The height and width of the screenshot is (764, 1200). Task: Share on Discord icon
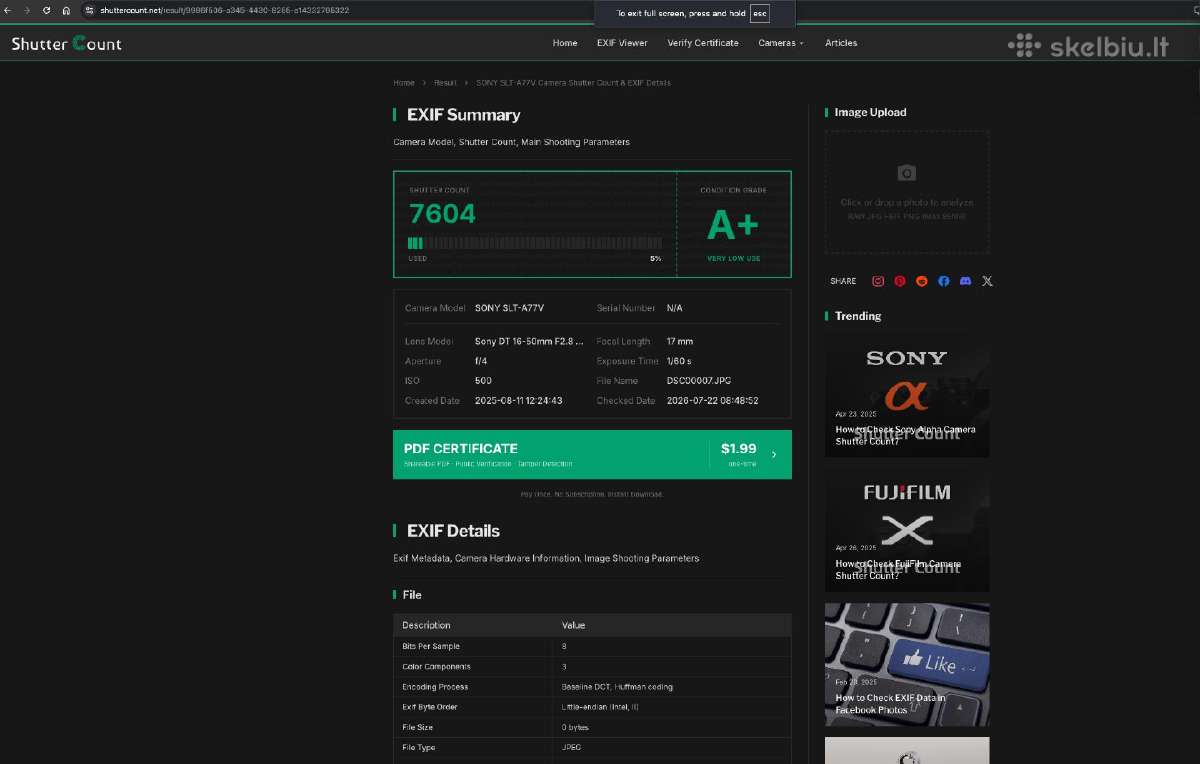tap(965, 281)
